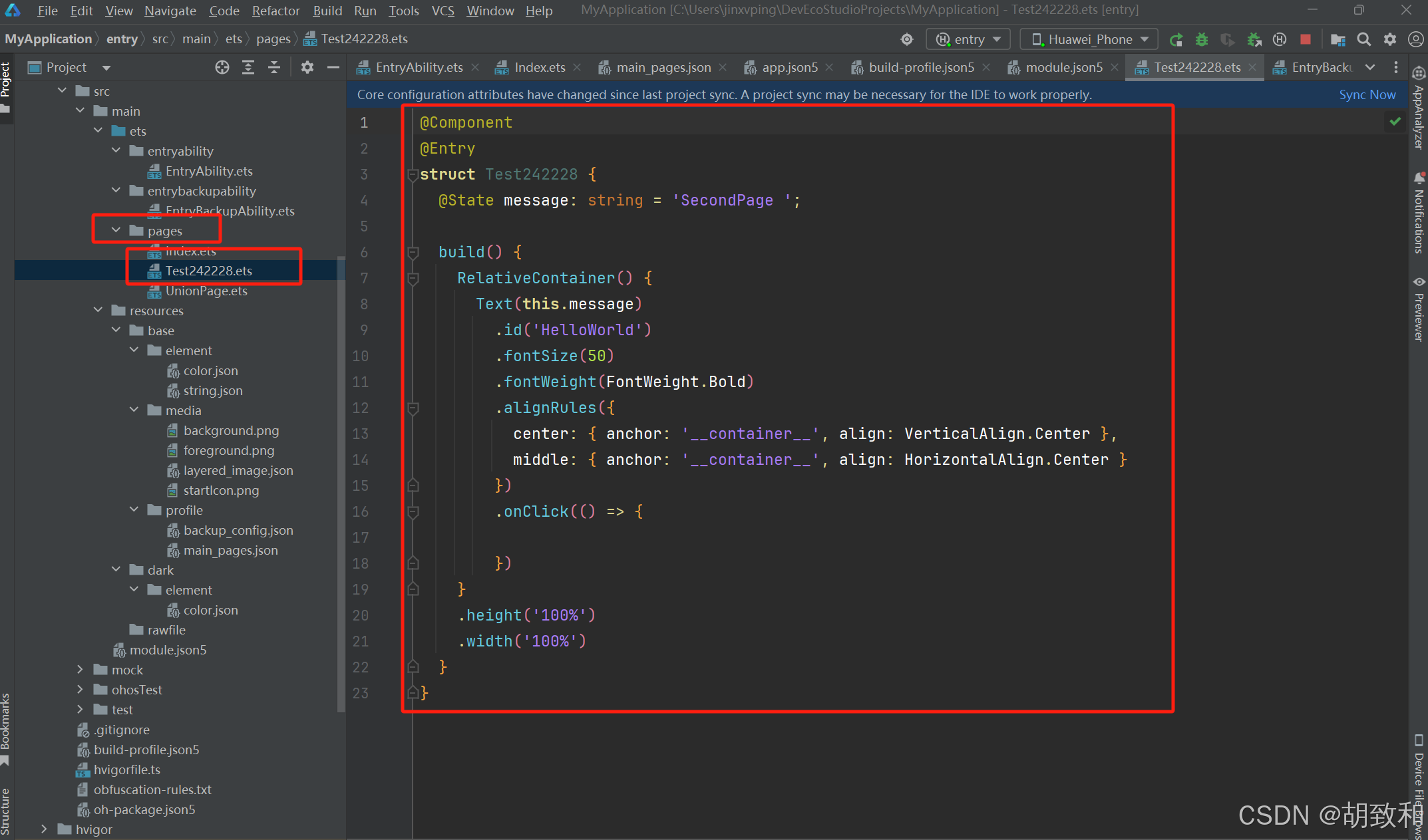Screen dimensions: 1428x840
Task: Select UnionPage.ets in project tree
Action: [x=206, y=291]
